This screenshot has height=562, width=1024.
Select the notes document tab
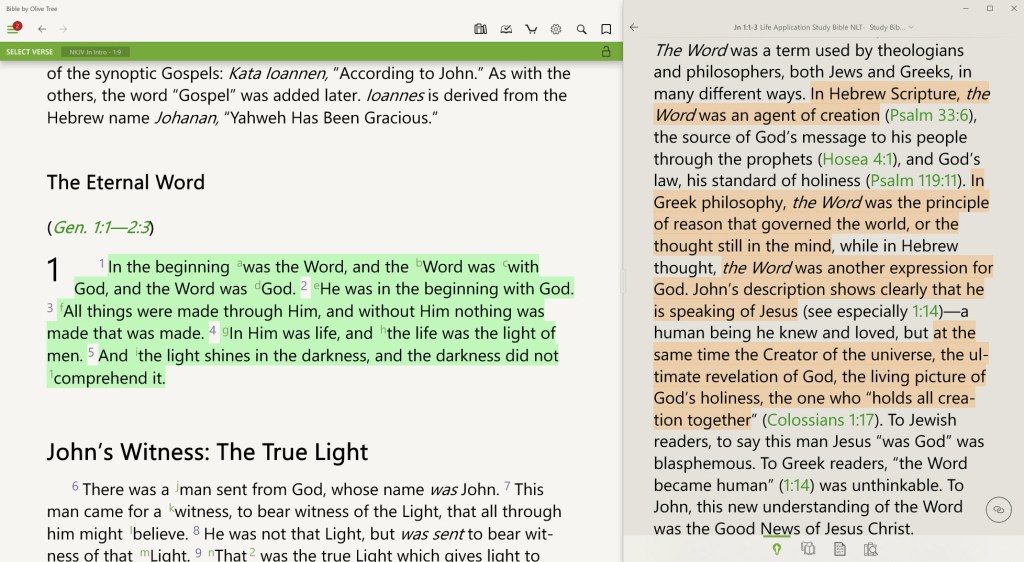tap(840, 550)
